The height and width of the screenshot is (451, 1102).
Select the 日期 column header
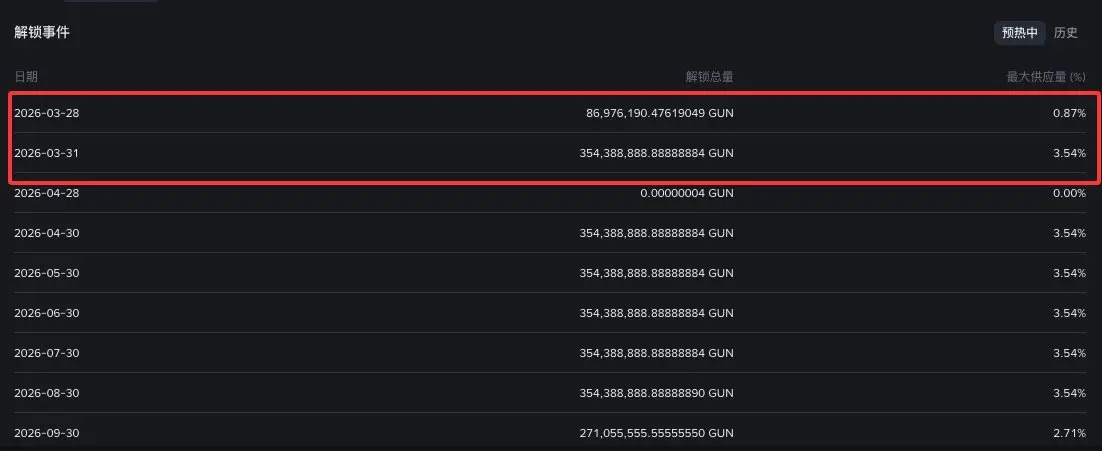(26, 77)
